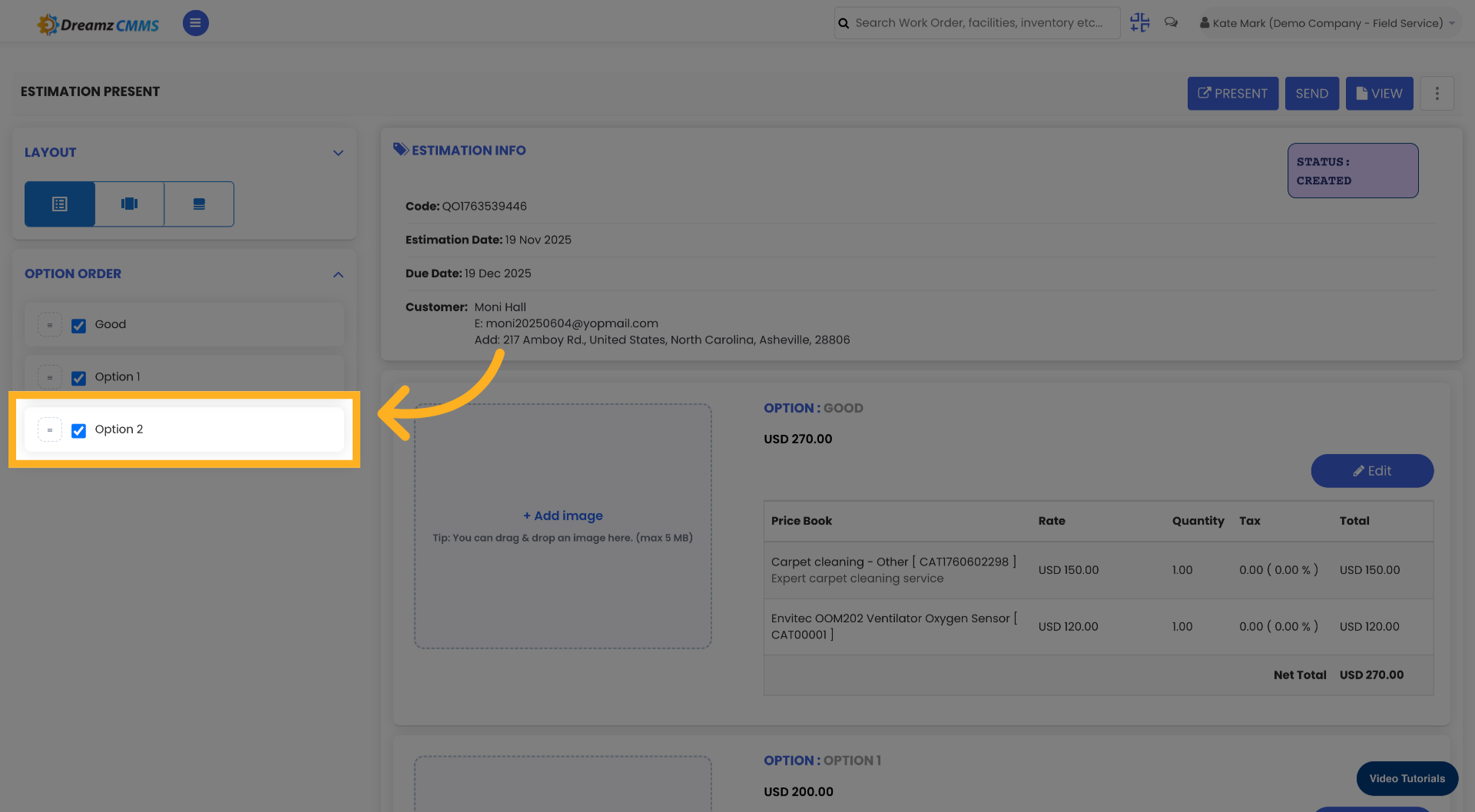Click the USD 150.00 rate cell
Image resolution: width=1475 pixels, height=812 pixels.
1068,570
